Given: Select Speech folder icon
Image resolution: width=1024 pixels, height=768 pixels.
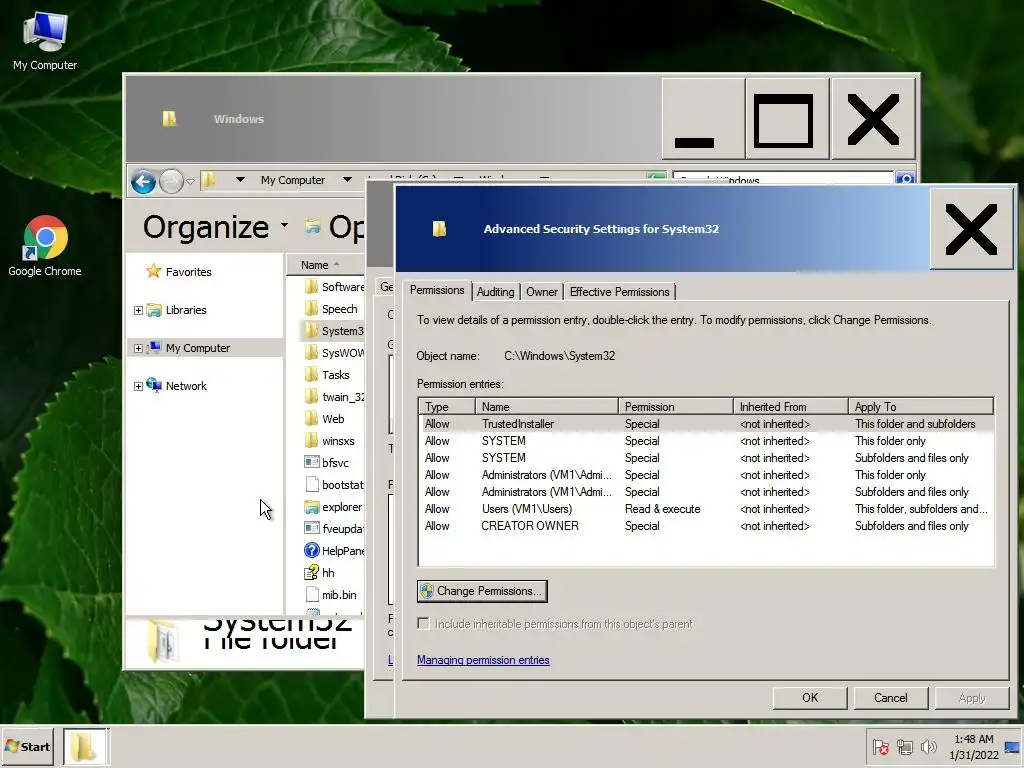Looking at the screenshot, I should pyautogui.click(x=312, y=308).
